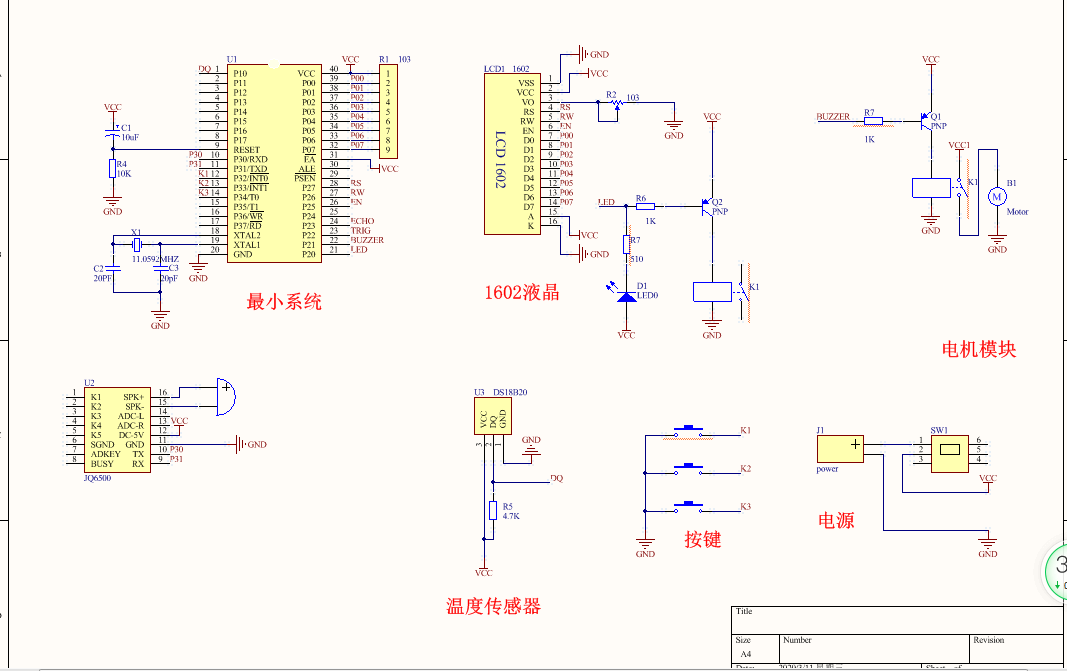Screen dimensions: 1067x671
Task: Select the J1 power connector
Action: [x=840, y=448]
